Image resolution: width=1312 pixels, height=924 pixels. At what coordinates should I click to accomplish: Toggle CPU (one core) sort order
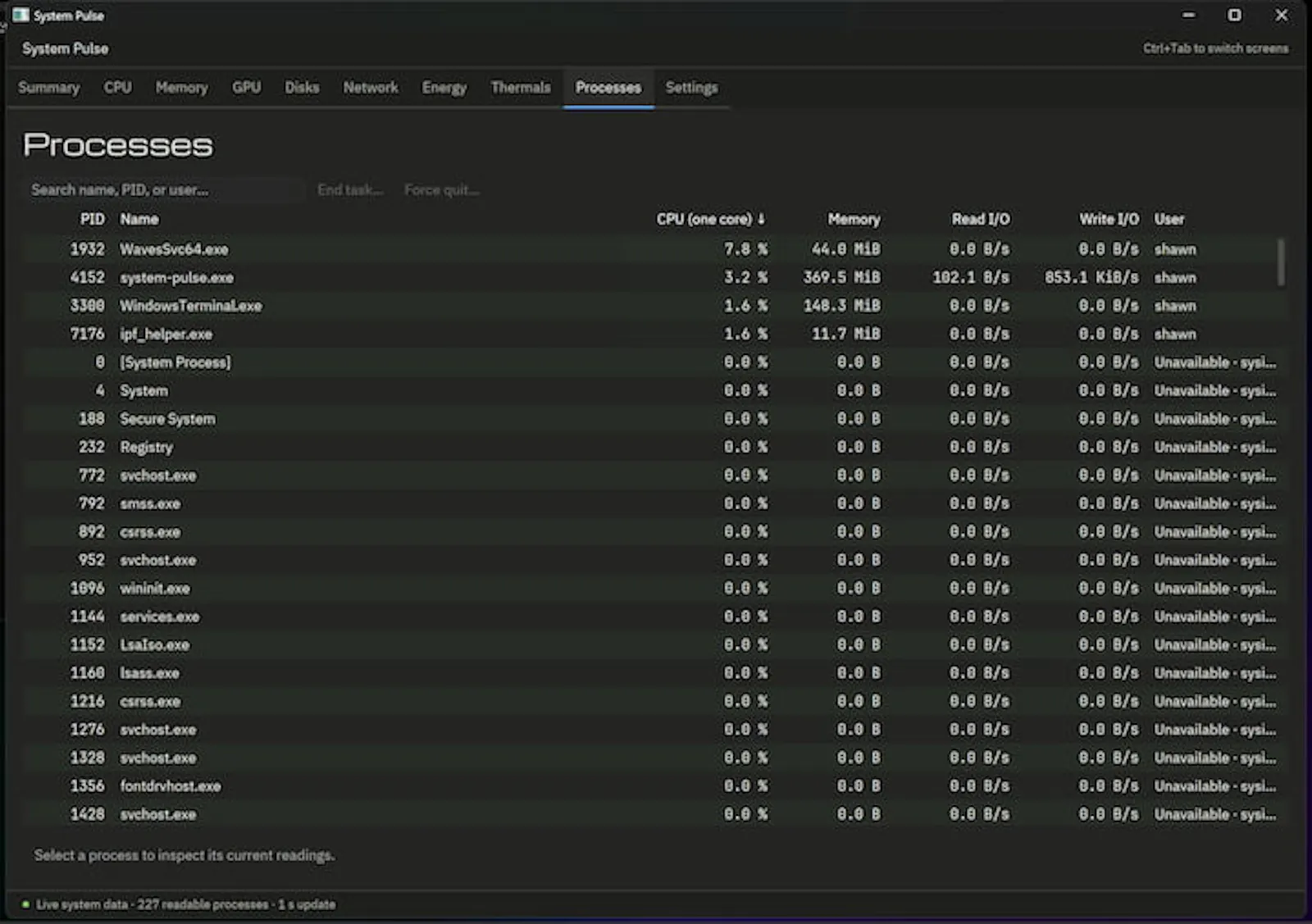[x=710, y=220]
